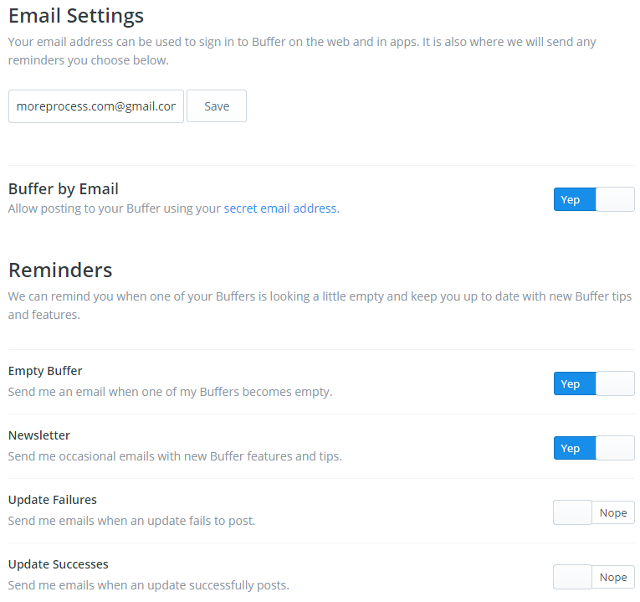Click the Empty Buffer description sentence
640x602 pixels.
point(170,392)
